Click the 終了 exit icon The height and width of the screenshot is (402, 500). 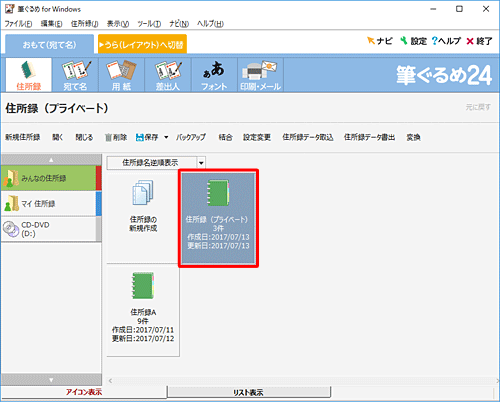(x=479, y=41)
